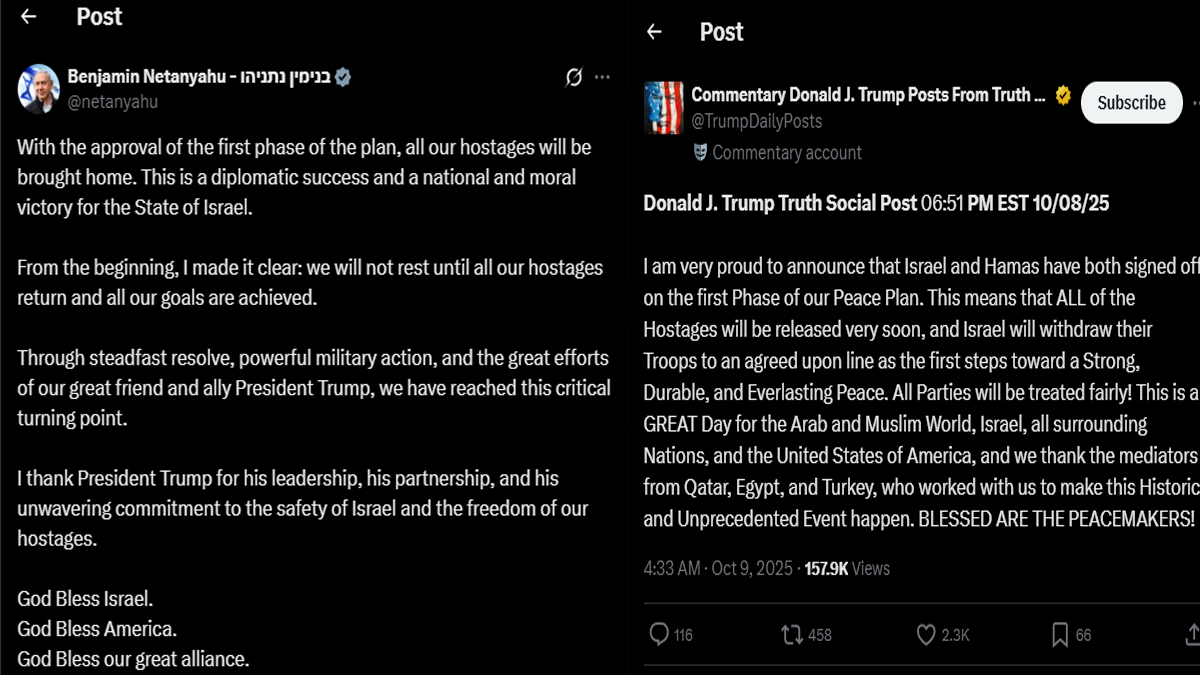1200x675 pixels.
Task: Click Benjamin Netanyahu's profile avatar
Action: point(38,89)
